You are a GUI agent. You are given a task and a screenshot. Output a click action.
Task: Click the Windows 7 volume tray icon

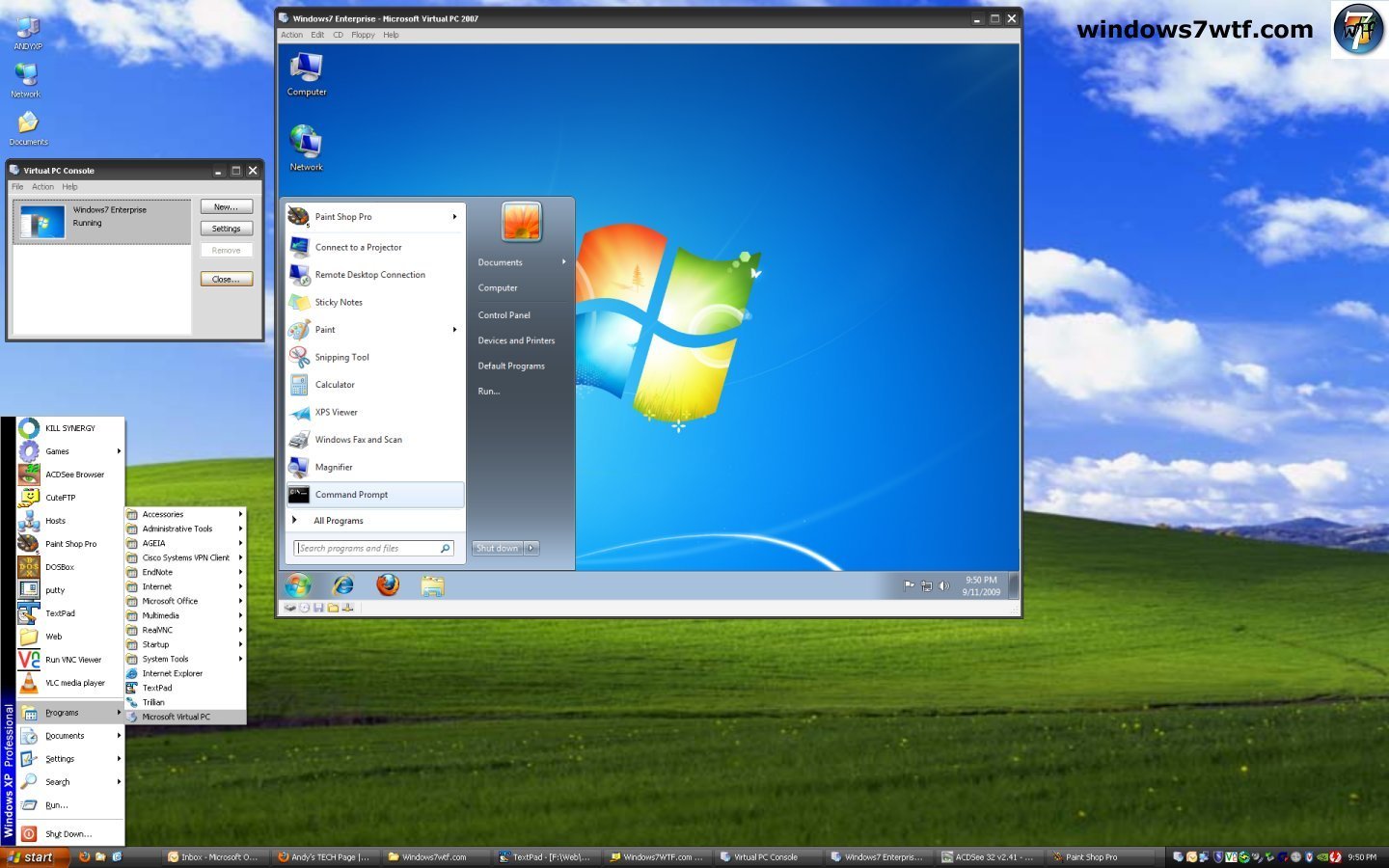point(944,586)
